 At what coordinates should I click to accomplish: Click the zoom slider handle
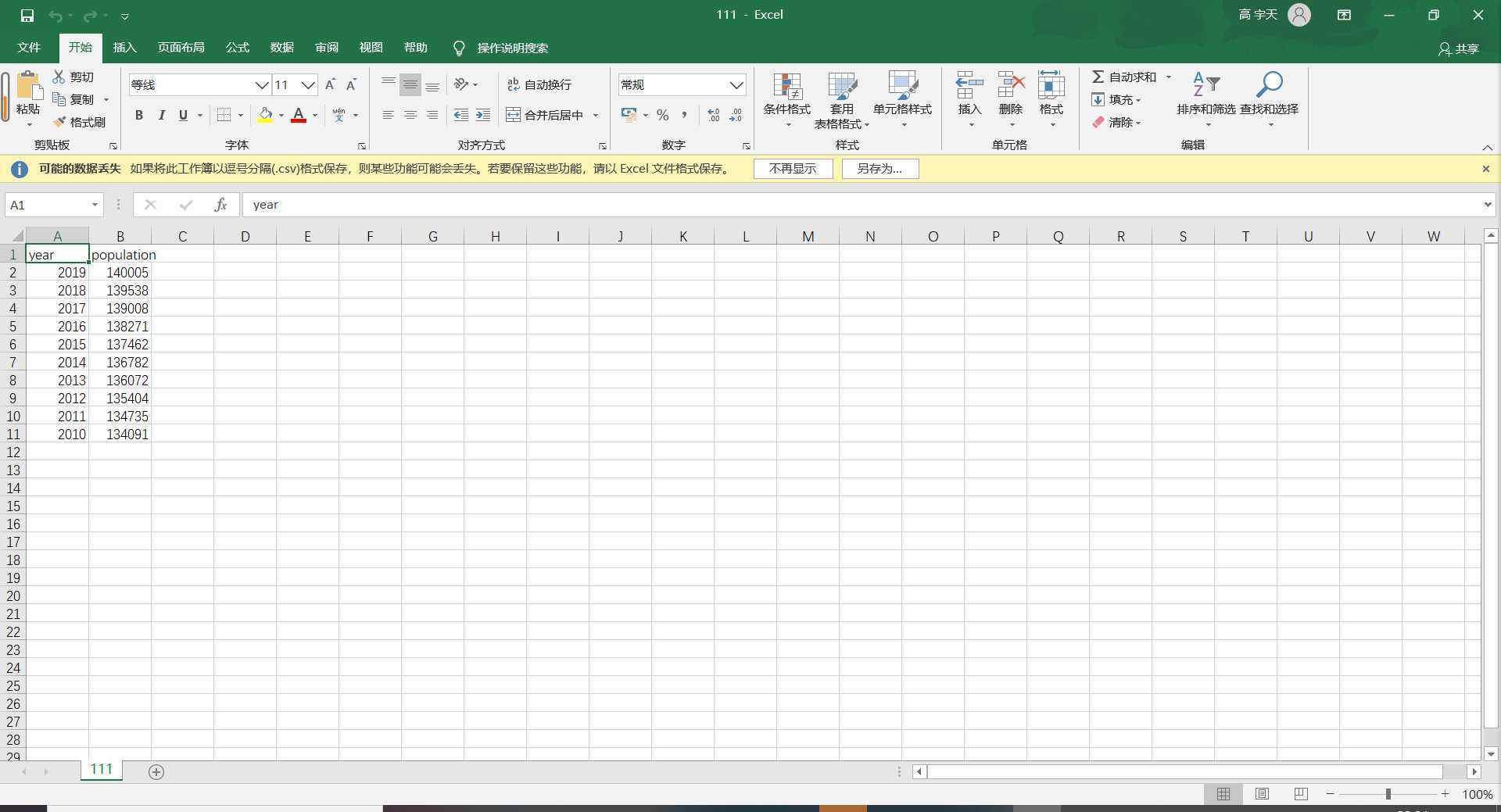click(1388, 794)
